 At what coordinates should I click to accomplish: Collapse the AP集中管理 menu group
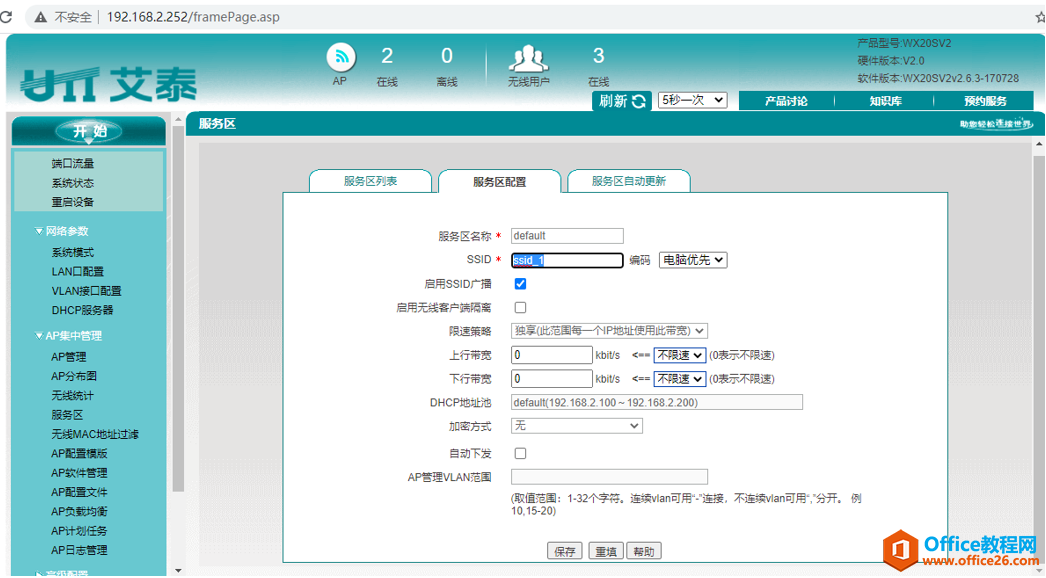point(68,336)
